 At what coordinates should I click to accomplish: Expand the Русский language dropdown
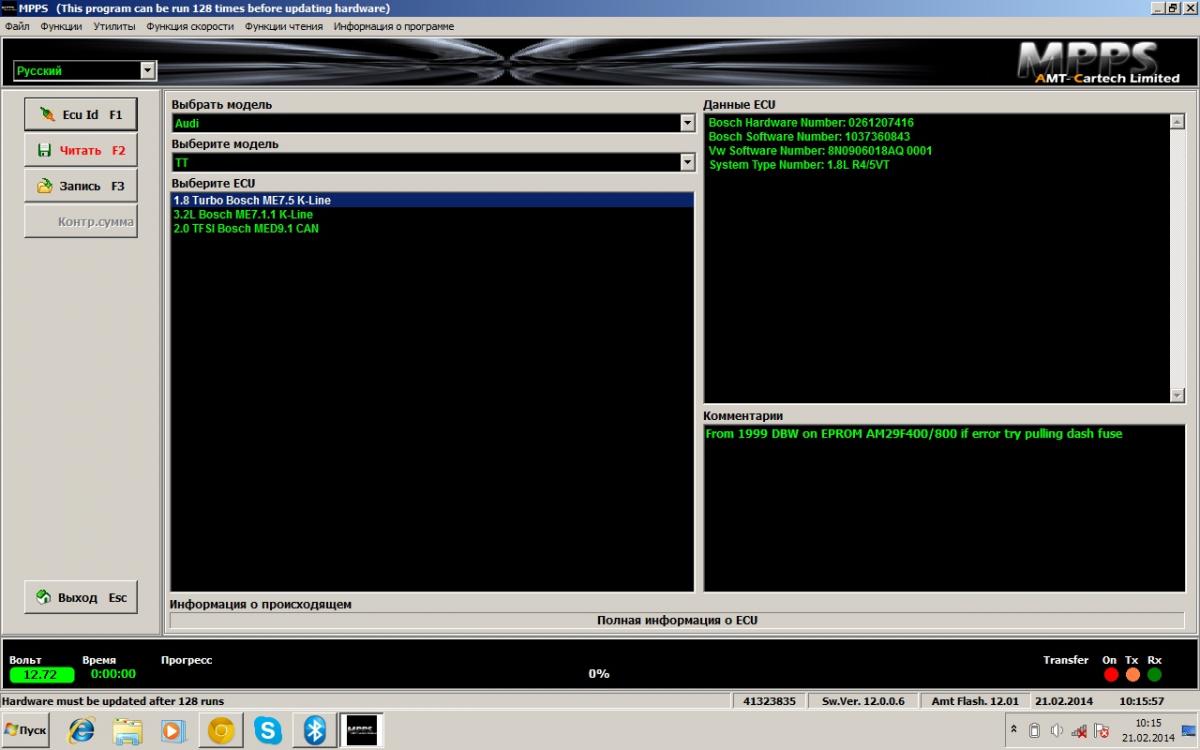click(148, 71)
